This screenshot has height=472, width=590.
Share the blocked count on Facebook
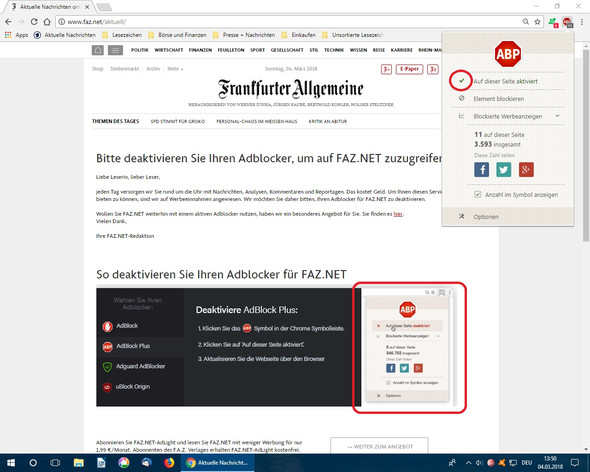(x=481, y=170)
